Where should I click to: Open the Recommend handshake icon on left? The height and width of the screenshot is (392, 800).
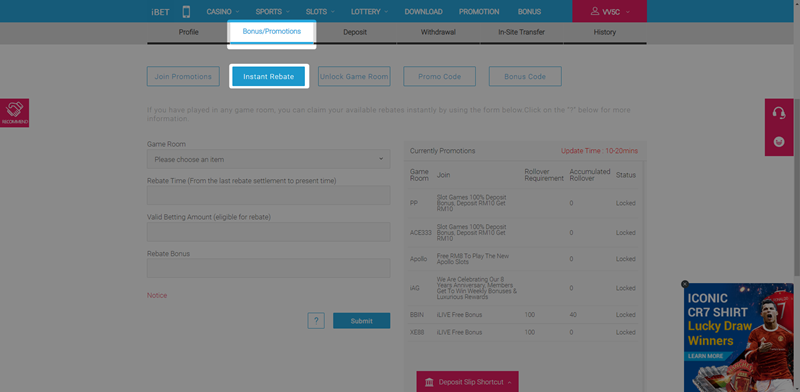14,113
